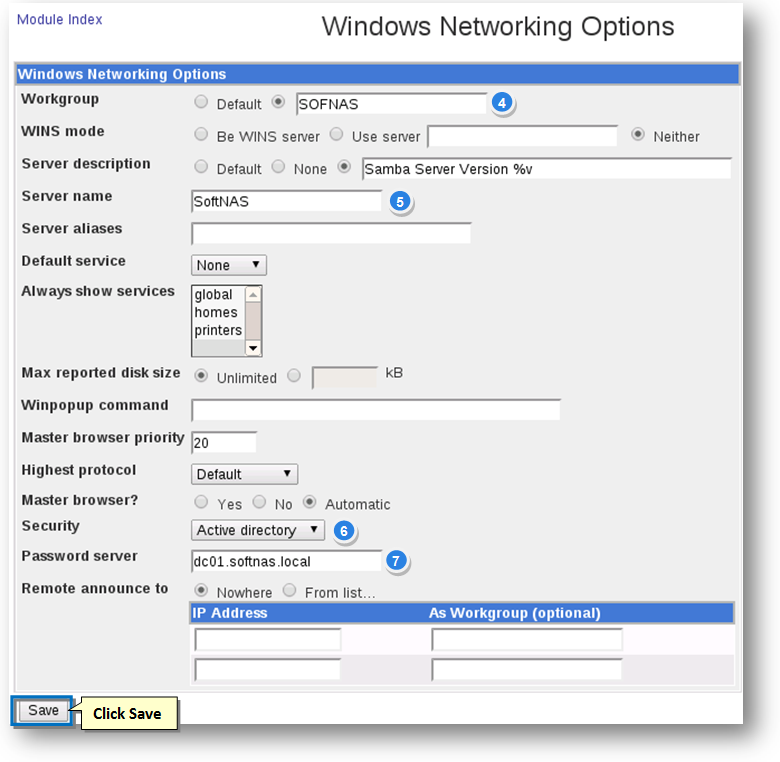Select Default radio for Workgroup
Viewport: 780px width, 762px height.
click(x=201, y=102)
